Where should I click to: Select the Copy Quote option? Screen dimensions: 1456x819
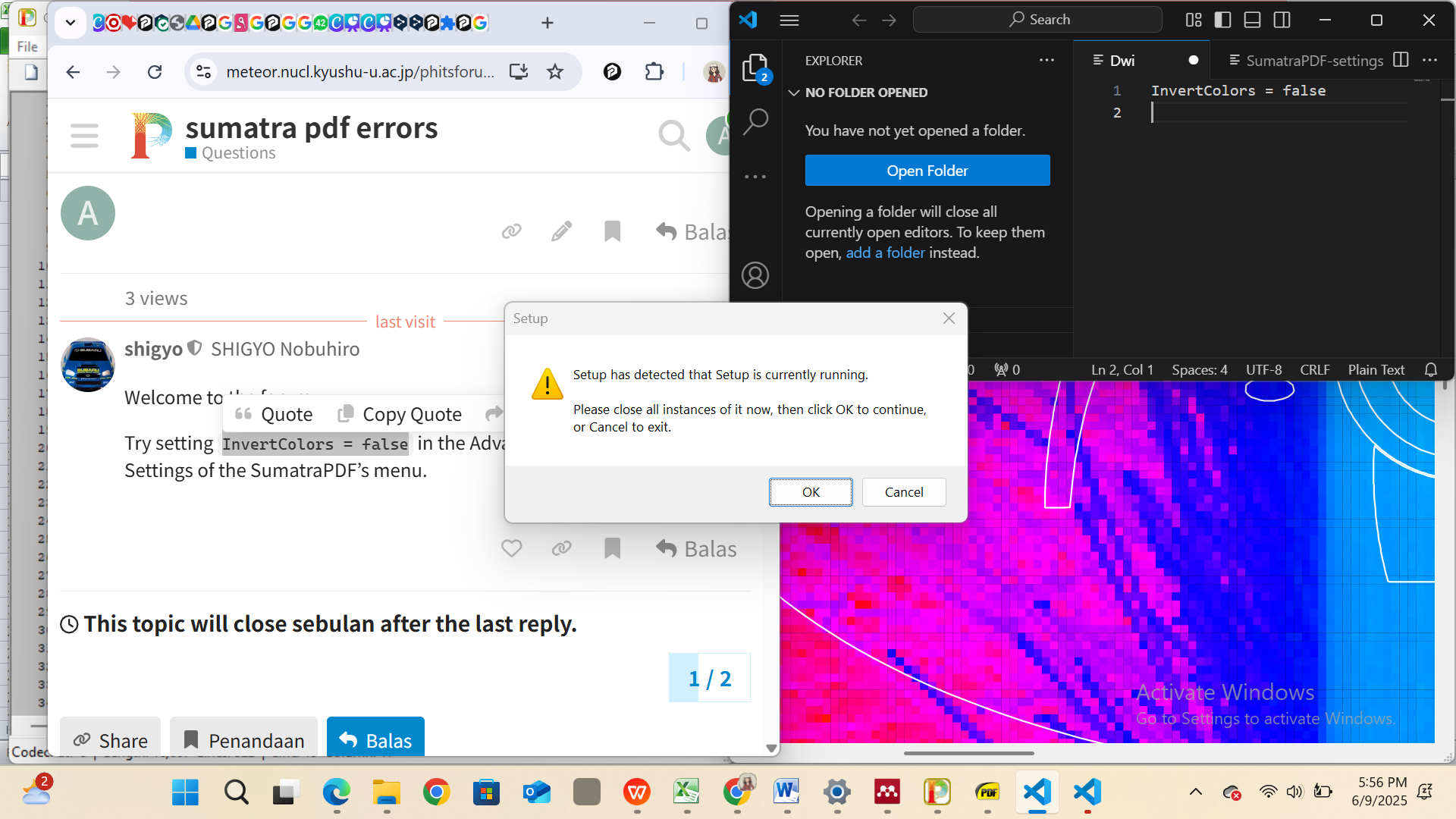(400, 414)
